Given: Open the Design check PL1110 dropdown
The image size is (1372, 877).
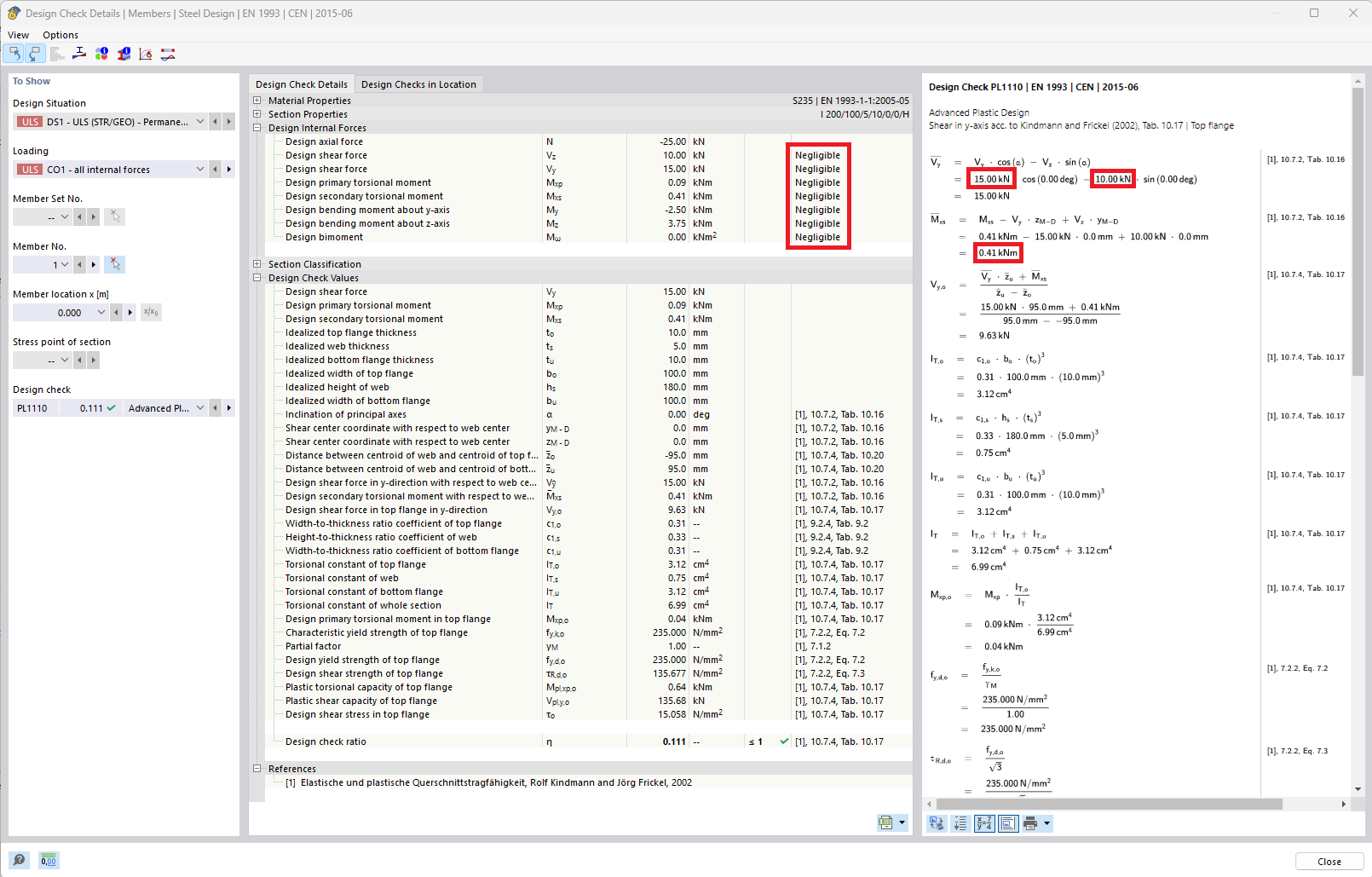Looking at the screenshot, I should 200,408.
